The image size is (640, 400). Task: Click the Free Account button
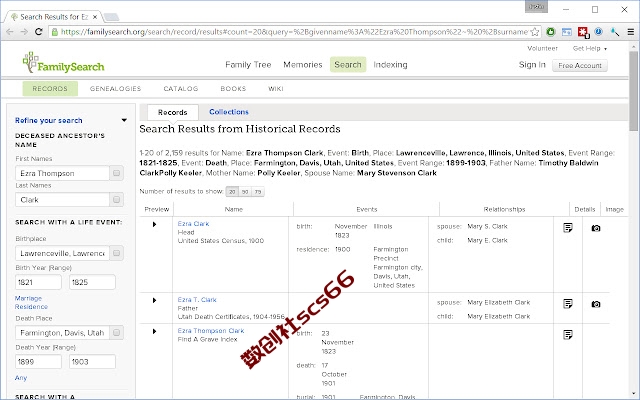[x=580, y=65]
